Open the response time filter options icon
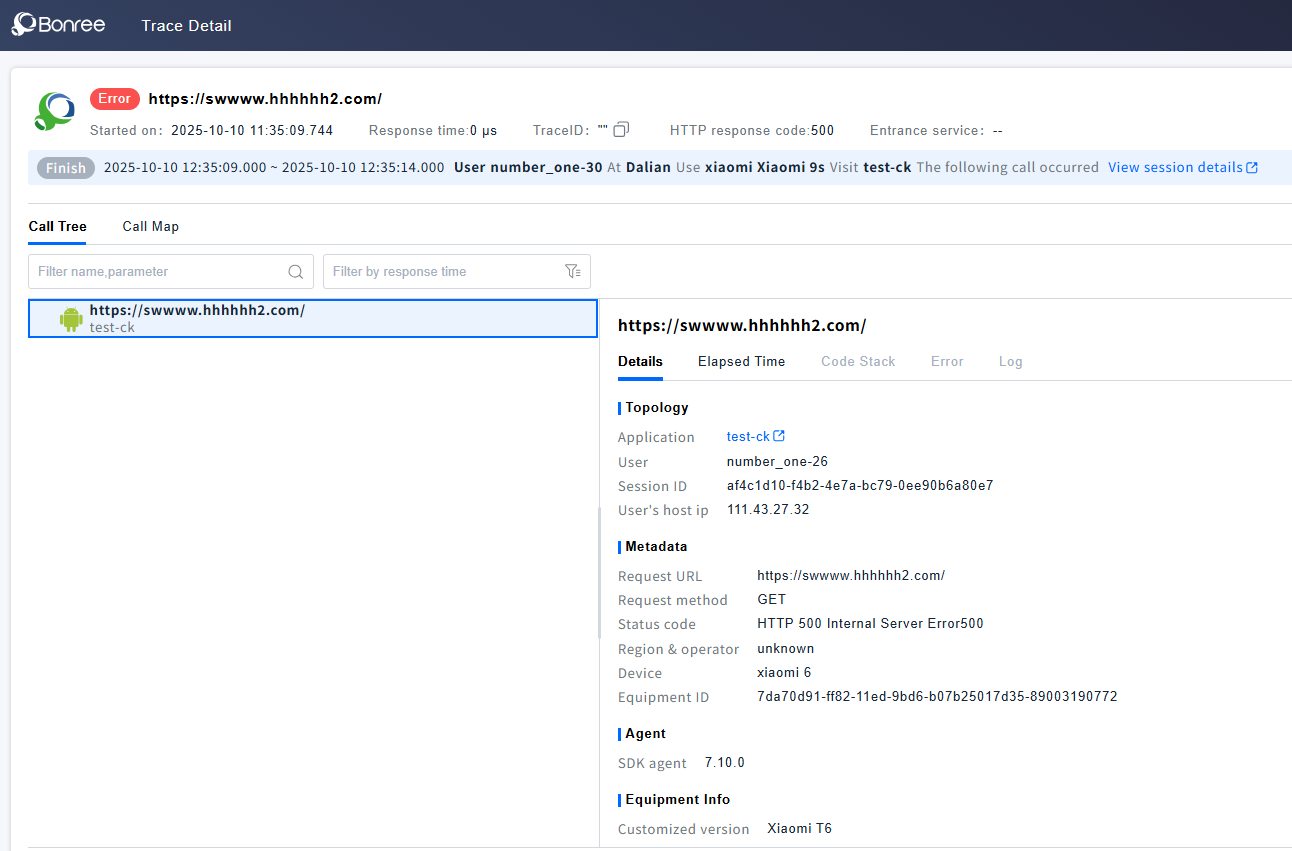Viewport: 1292px width, 851px height. [x=572, y=271]
